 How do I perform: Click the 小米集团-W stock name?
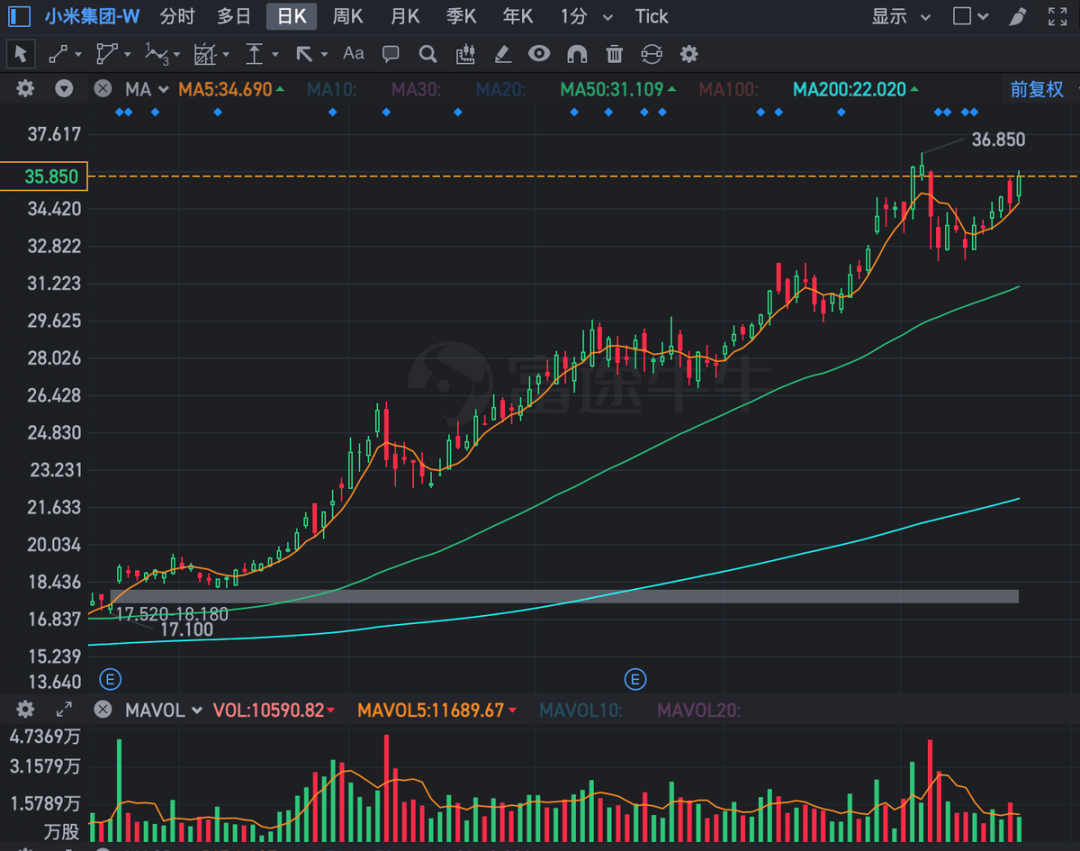click(92, 17)
